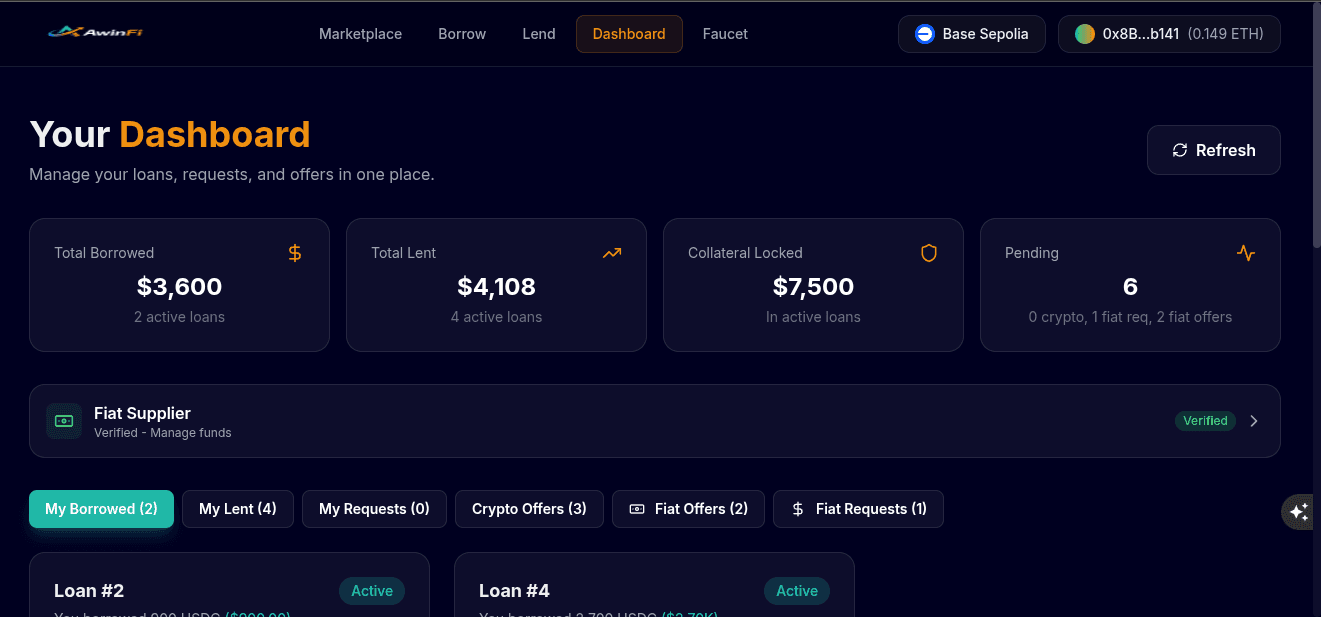Click the banknote icon beside Fiat Supplier
1321x617 pixels.
(x=64, y=421)
